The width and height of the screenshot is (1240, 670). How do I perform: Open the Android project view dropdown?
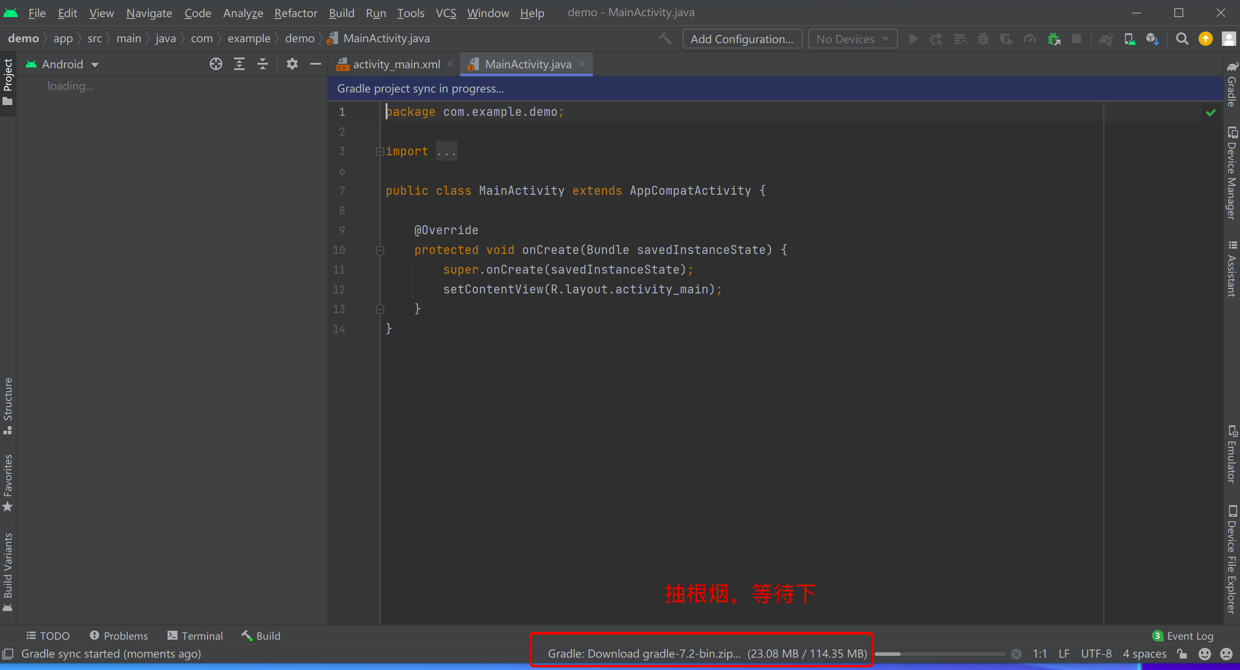[x=63, y=64]
